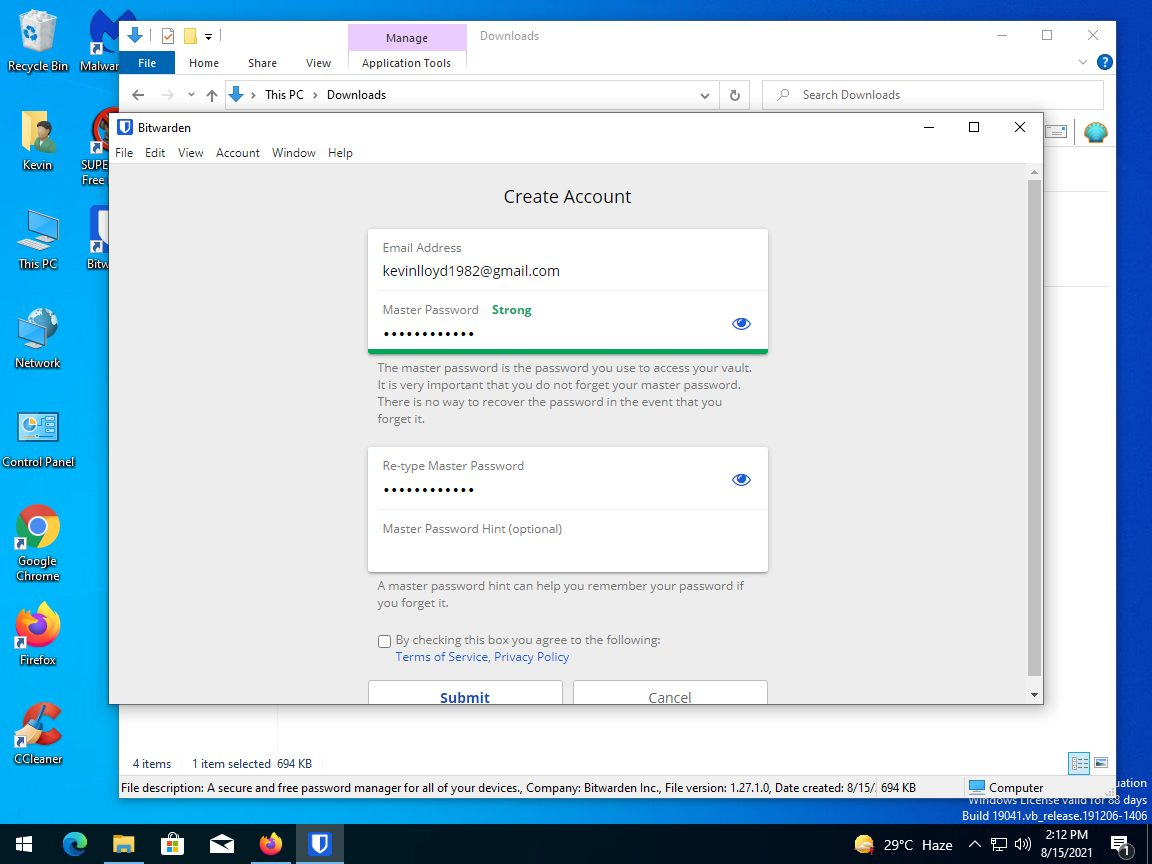This screenshot has width=1152, height=864.
Task: Open the Share ribbon tab in File Explorer
Action: tap(262, 63)
